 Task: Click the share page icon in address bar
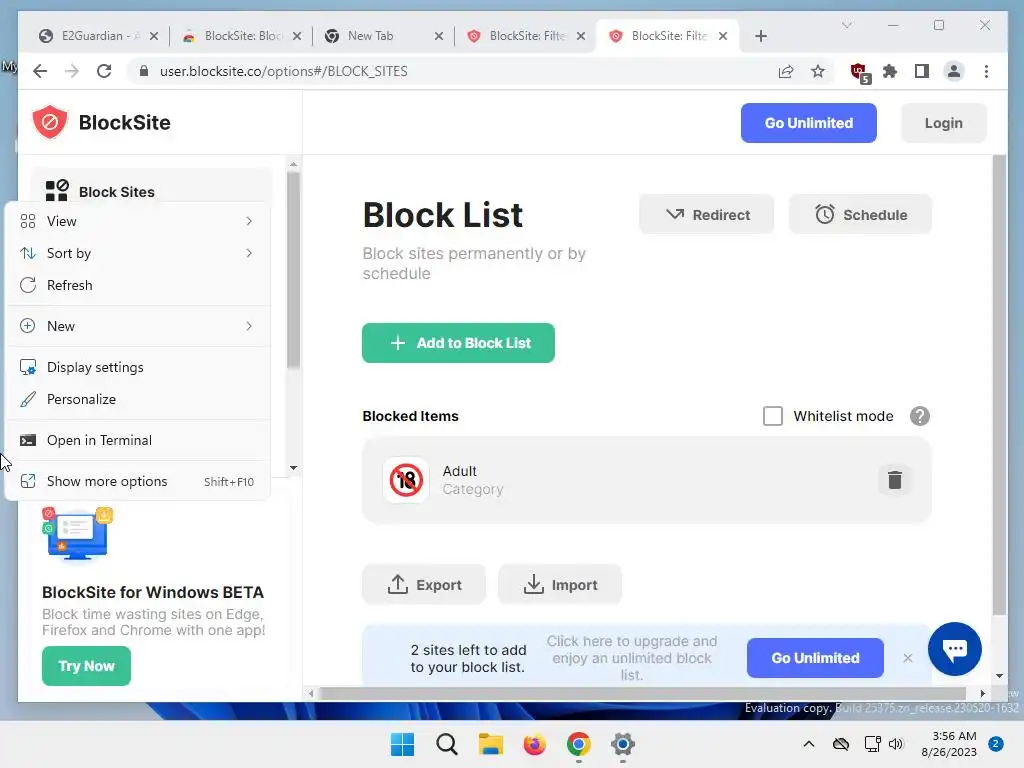pos(786,71)
